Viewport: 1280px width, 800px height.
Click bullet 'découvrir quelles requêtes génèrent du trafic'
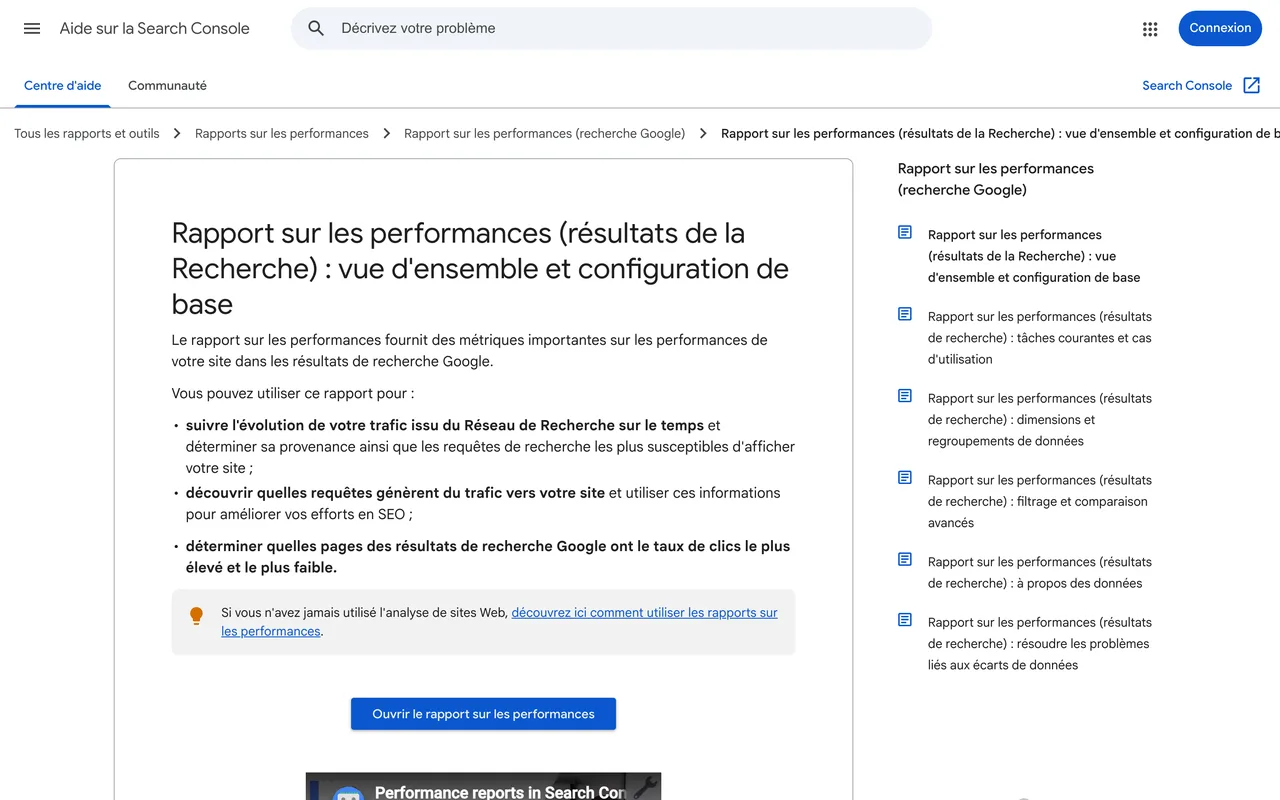tap(483, 503)
